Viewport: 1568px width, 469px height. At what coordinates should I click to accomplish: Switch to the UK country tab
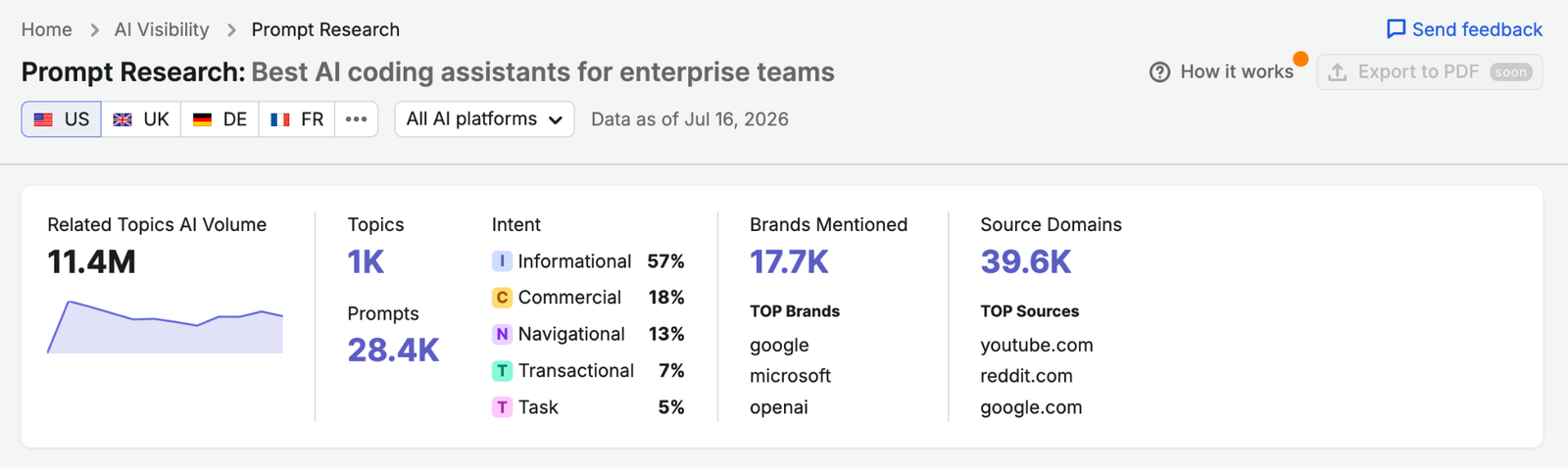(x=141, y=119)
